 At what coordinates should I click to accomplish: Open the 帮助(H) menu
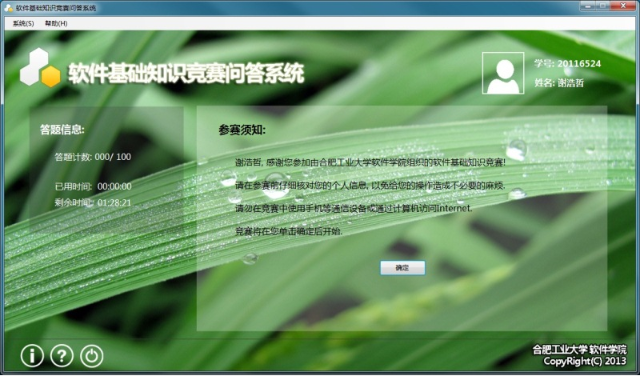coord(56,24)
